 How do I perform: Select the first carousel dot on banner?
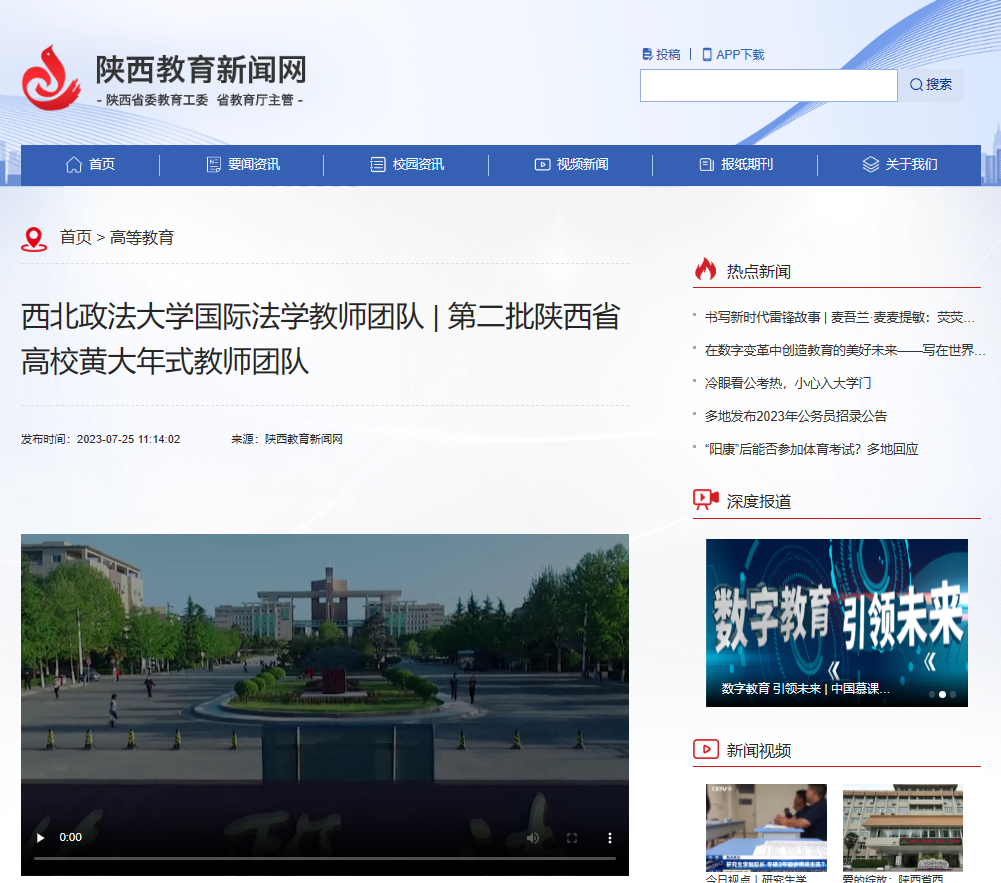point(932,694)
